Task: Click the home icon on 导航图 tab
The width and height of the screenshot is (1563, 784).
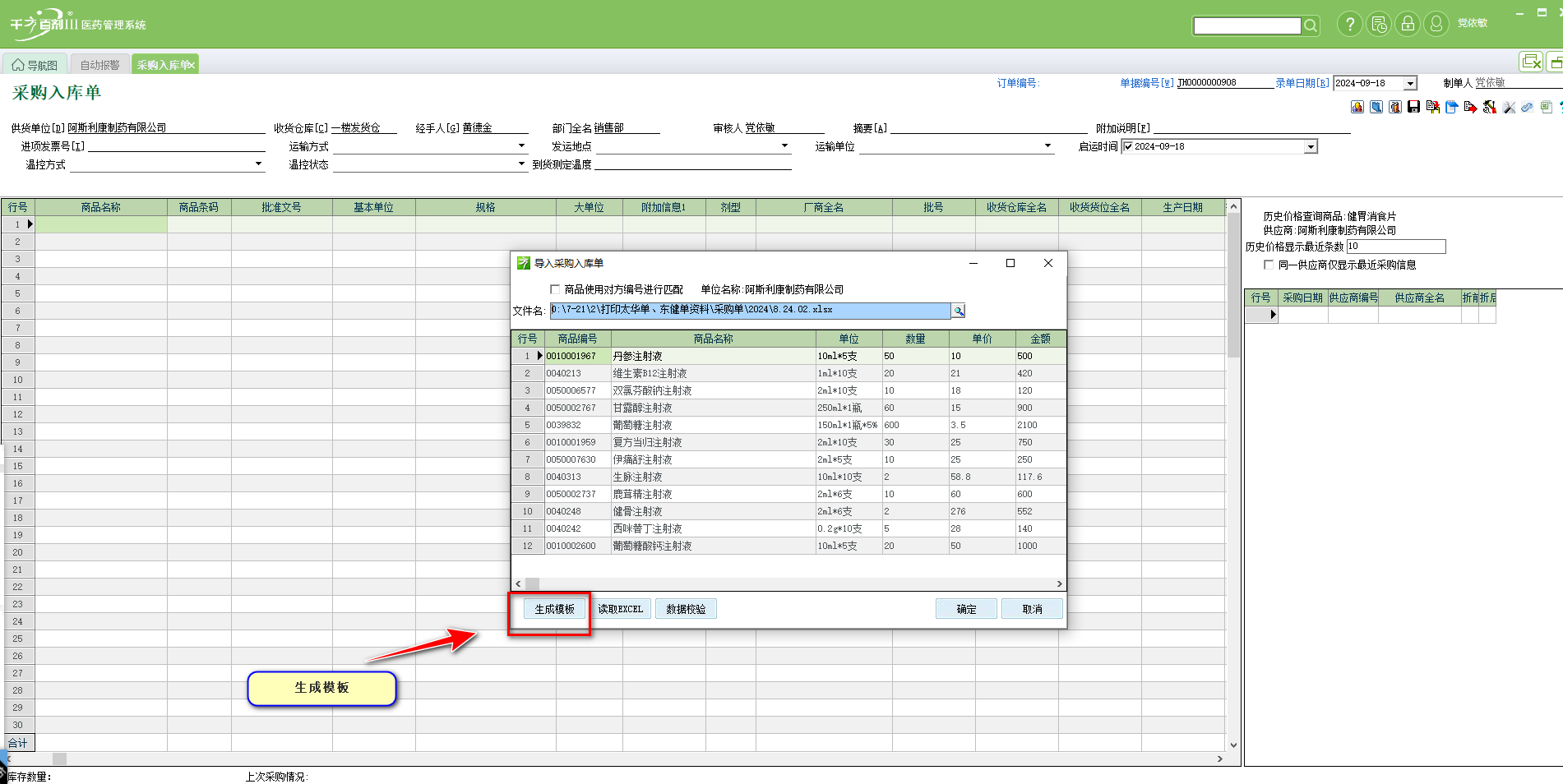Action: point(18,65)
